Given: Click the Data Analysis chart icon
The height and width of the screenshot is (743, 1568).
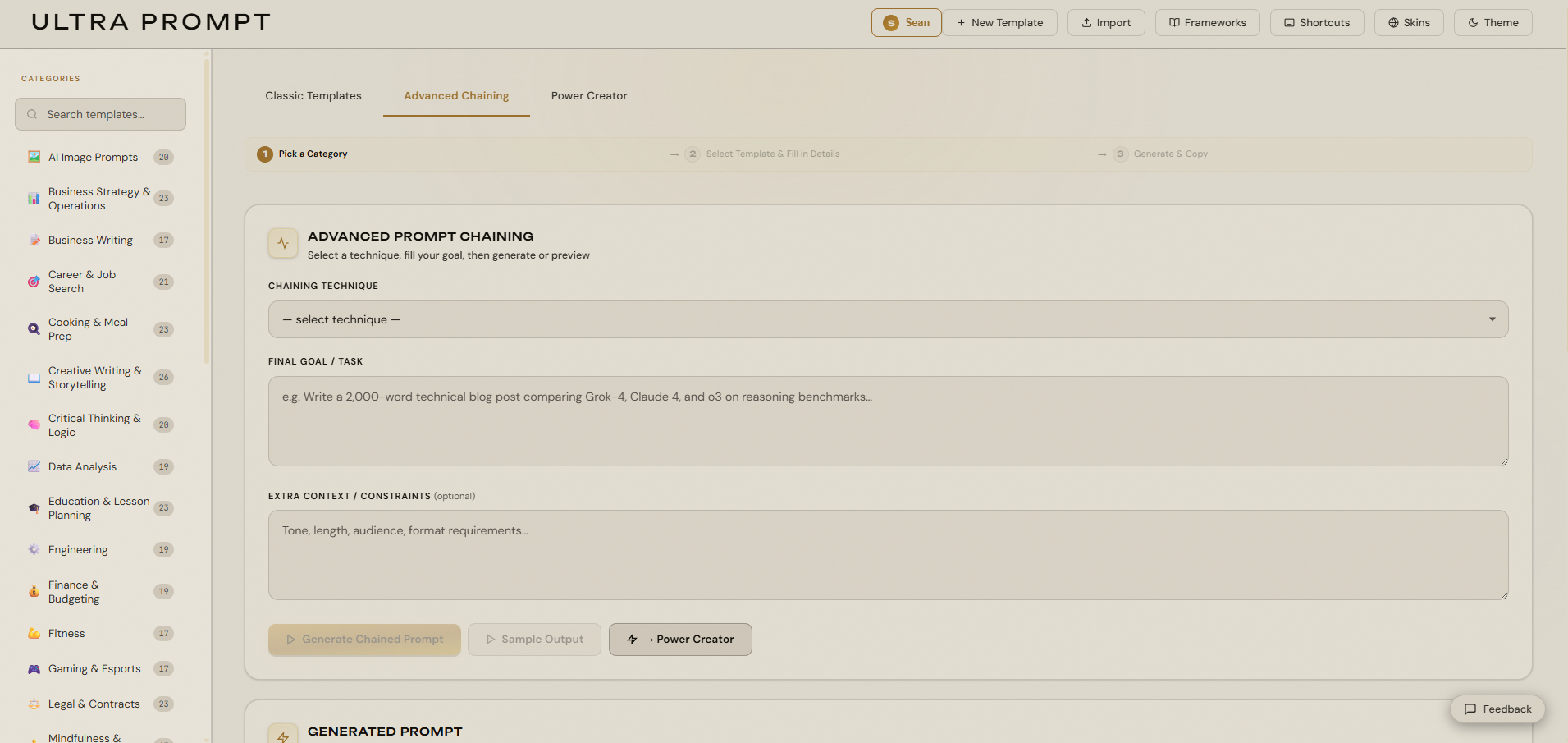Looking at the screenshot, I should point(34,466).
